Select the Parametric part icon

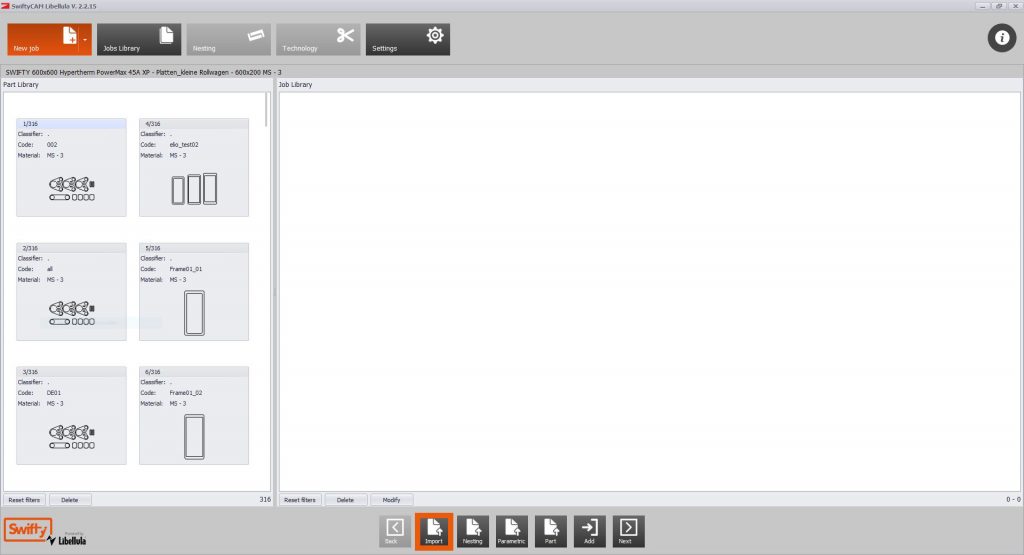coord(511,531)
